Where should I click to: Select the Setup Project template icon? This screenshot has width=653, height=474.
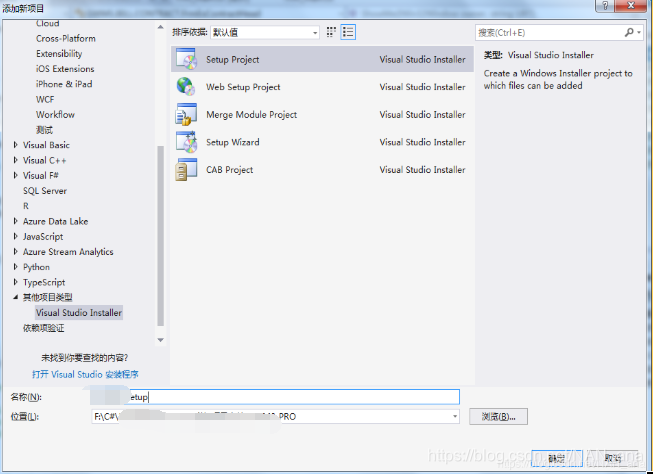(x=186, y=59)
